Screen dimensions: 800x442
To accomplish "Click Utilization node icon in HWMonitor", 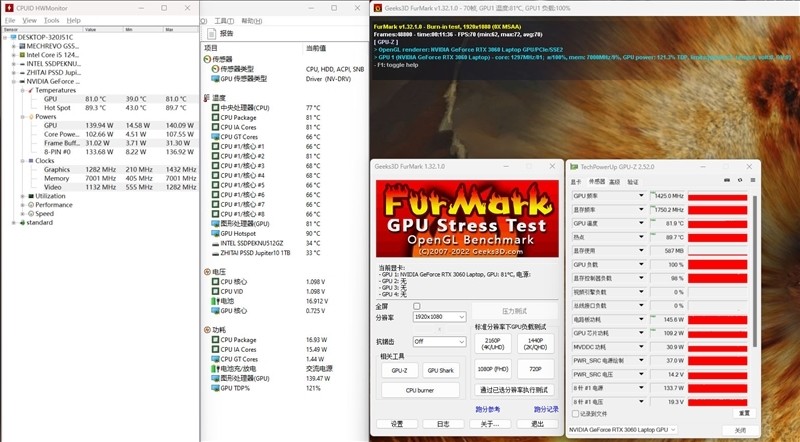I will pos(31,196).
